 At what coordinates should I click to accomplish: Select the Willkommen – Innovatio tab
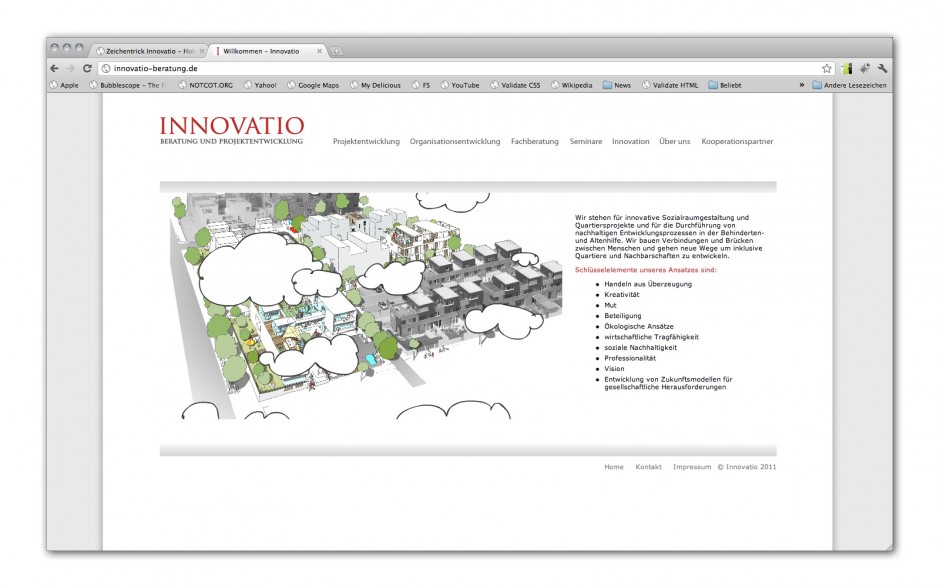pos(266,51)
